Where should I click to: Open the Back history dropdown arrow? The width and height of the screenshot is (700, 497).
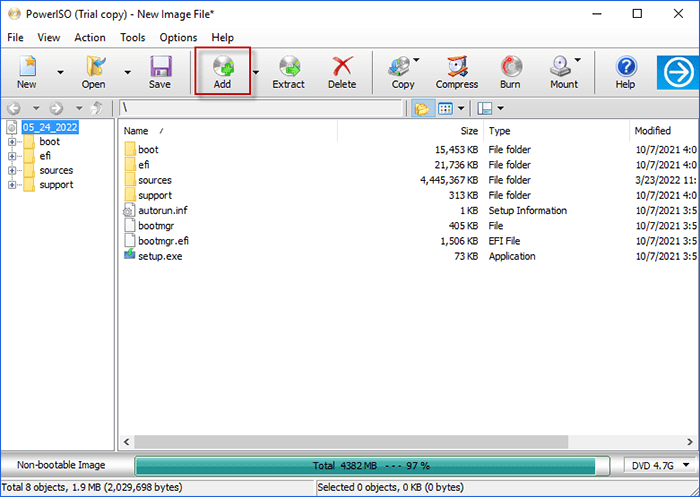[x=36, y=108]
